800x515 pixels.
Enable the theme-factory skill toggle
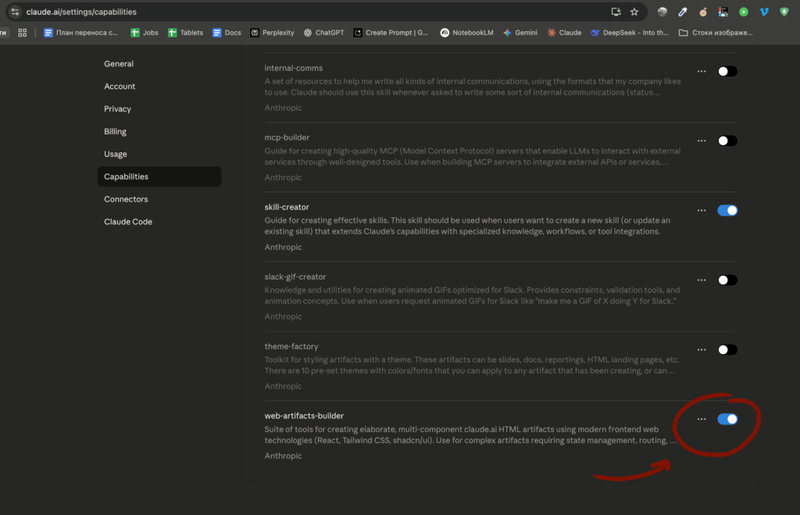tap(727, 350)
